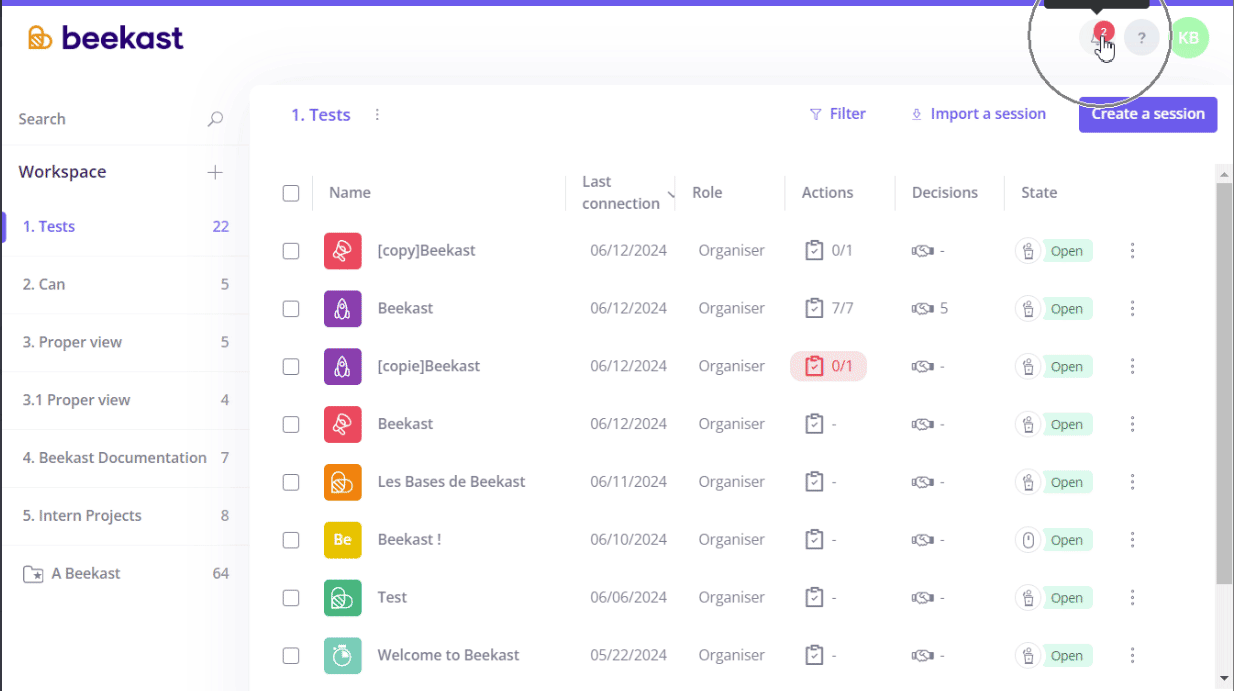This screenshot has height=691, width=1234.
Task: Select the "1. Tests" workspace in the sidebar
Action: pos(125,227)
